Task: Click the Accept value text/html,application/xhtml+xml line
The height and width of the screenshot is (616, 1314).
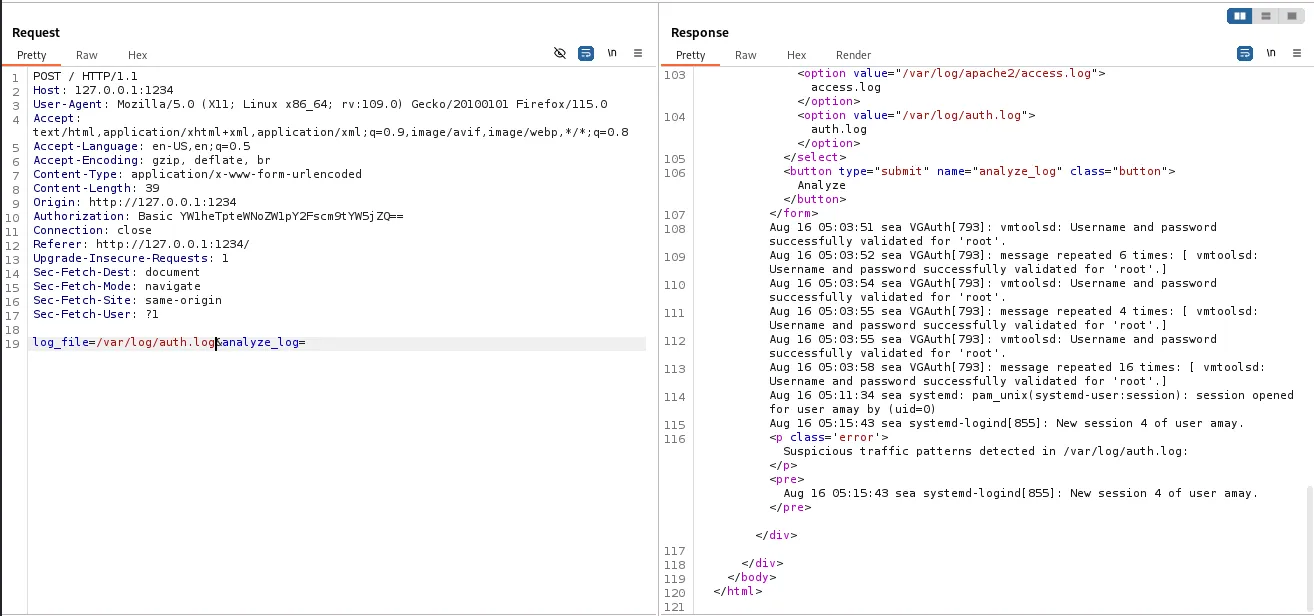Action: [x=331, y=132]
